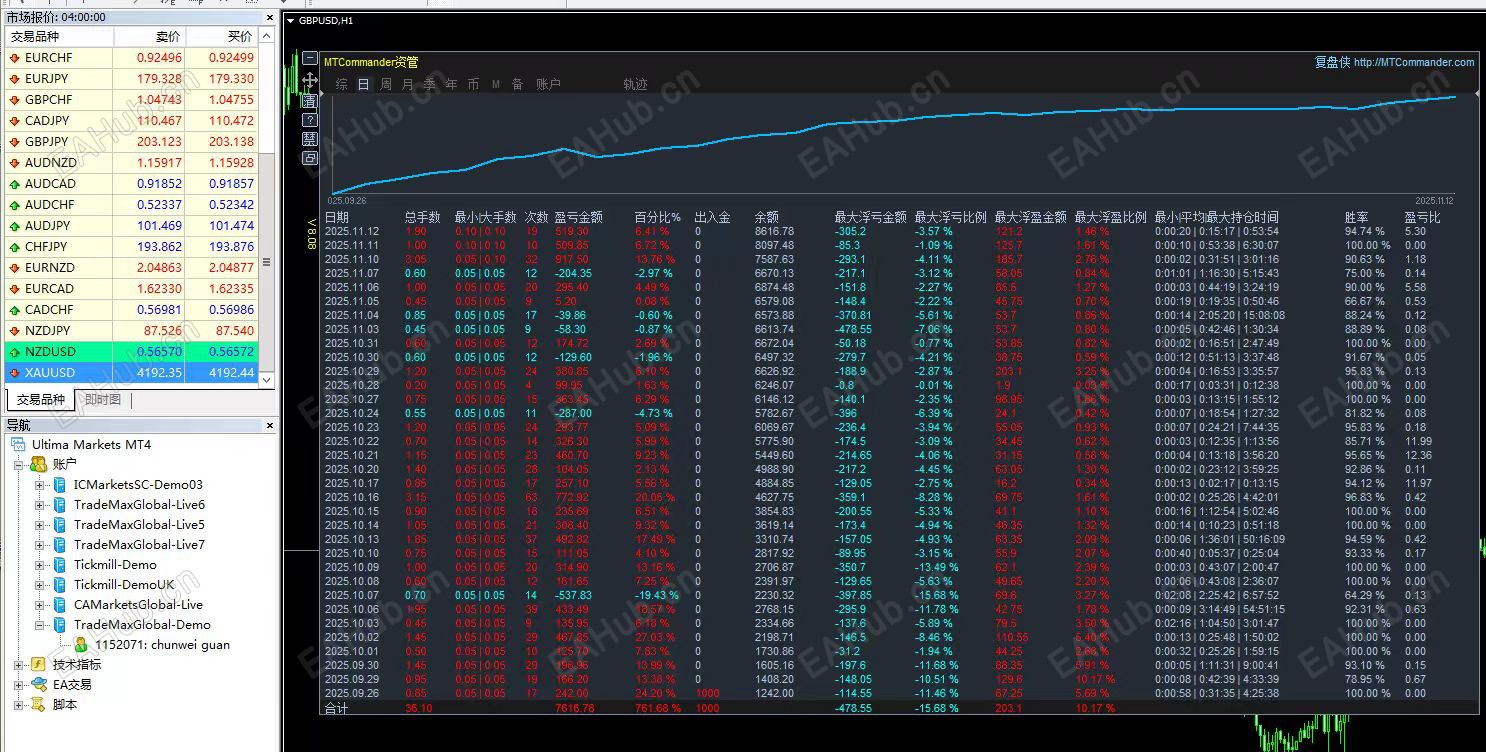This screenshot has width=1486, height=752.
Task: Click the restore window icon in MTCommander sidebar
Action: click(x=310, y=158)
